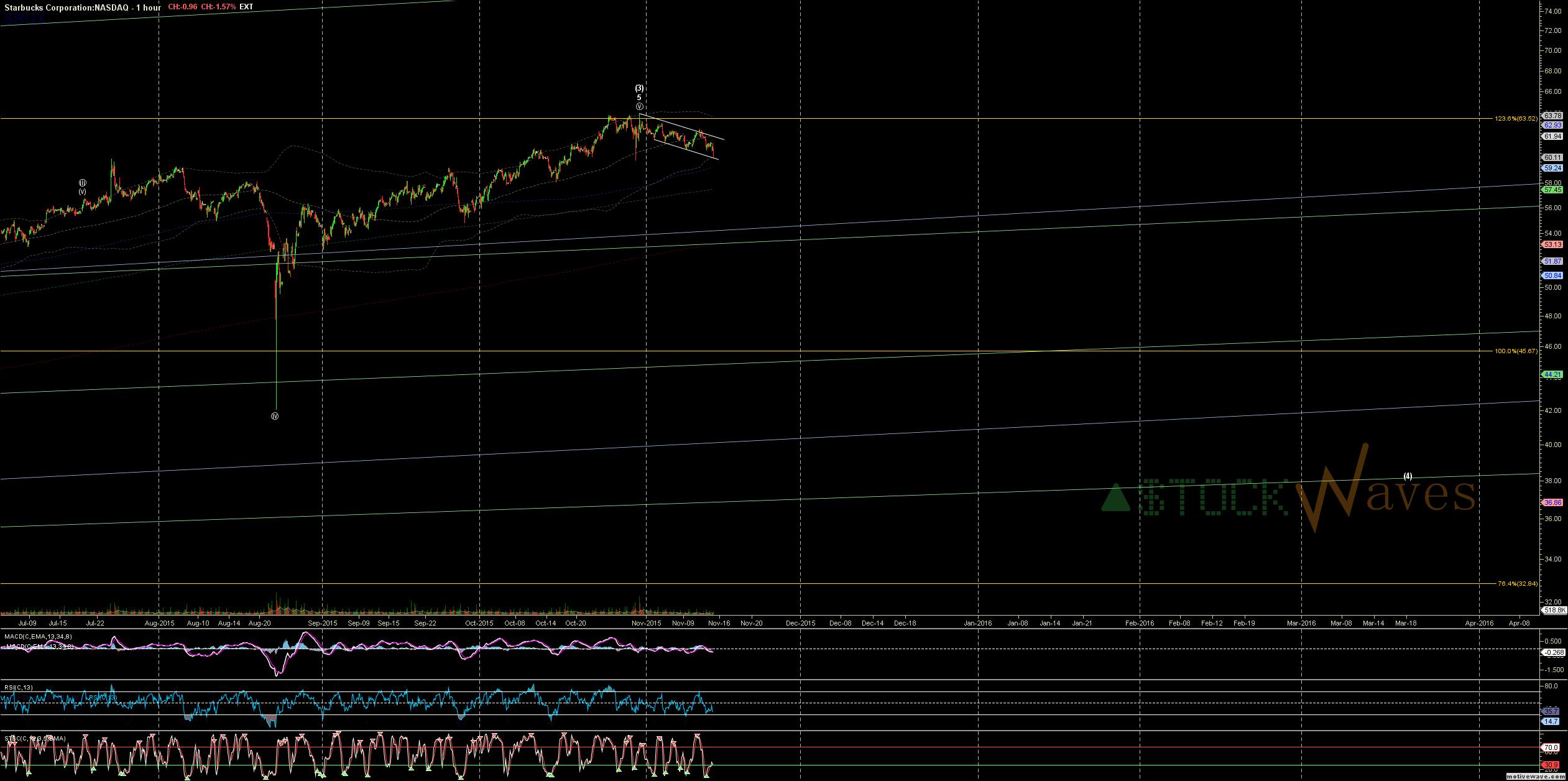The width and height of the screenshot is (1568, 781).
Task: Select the 76.4%(32.84) Fibonacci level label
Action: click(x=1518, y=583)
